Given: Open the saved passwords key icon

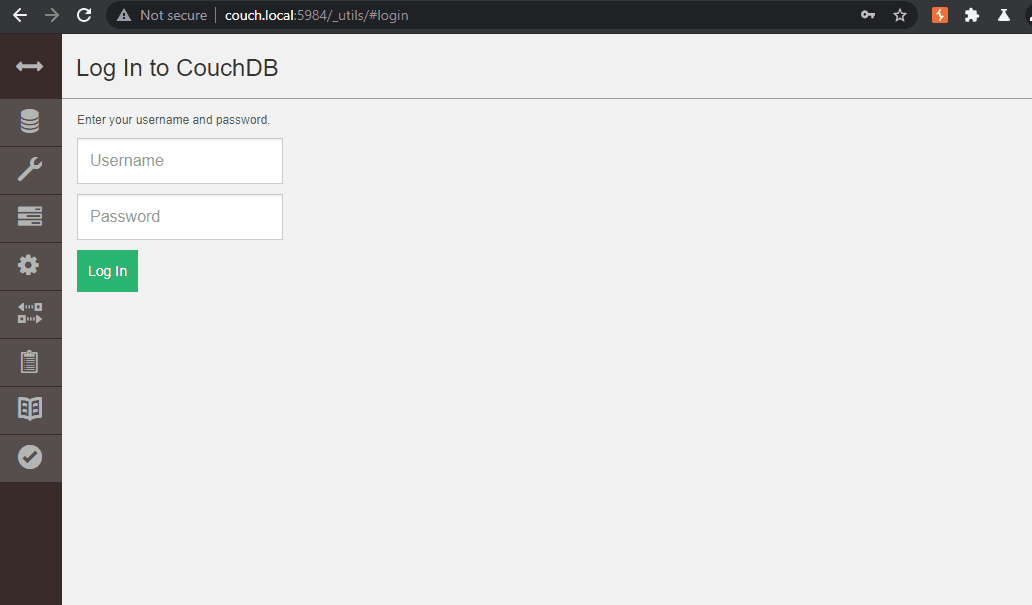Looking at the screenshot, I should click(868, 15).
